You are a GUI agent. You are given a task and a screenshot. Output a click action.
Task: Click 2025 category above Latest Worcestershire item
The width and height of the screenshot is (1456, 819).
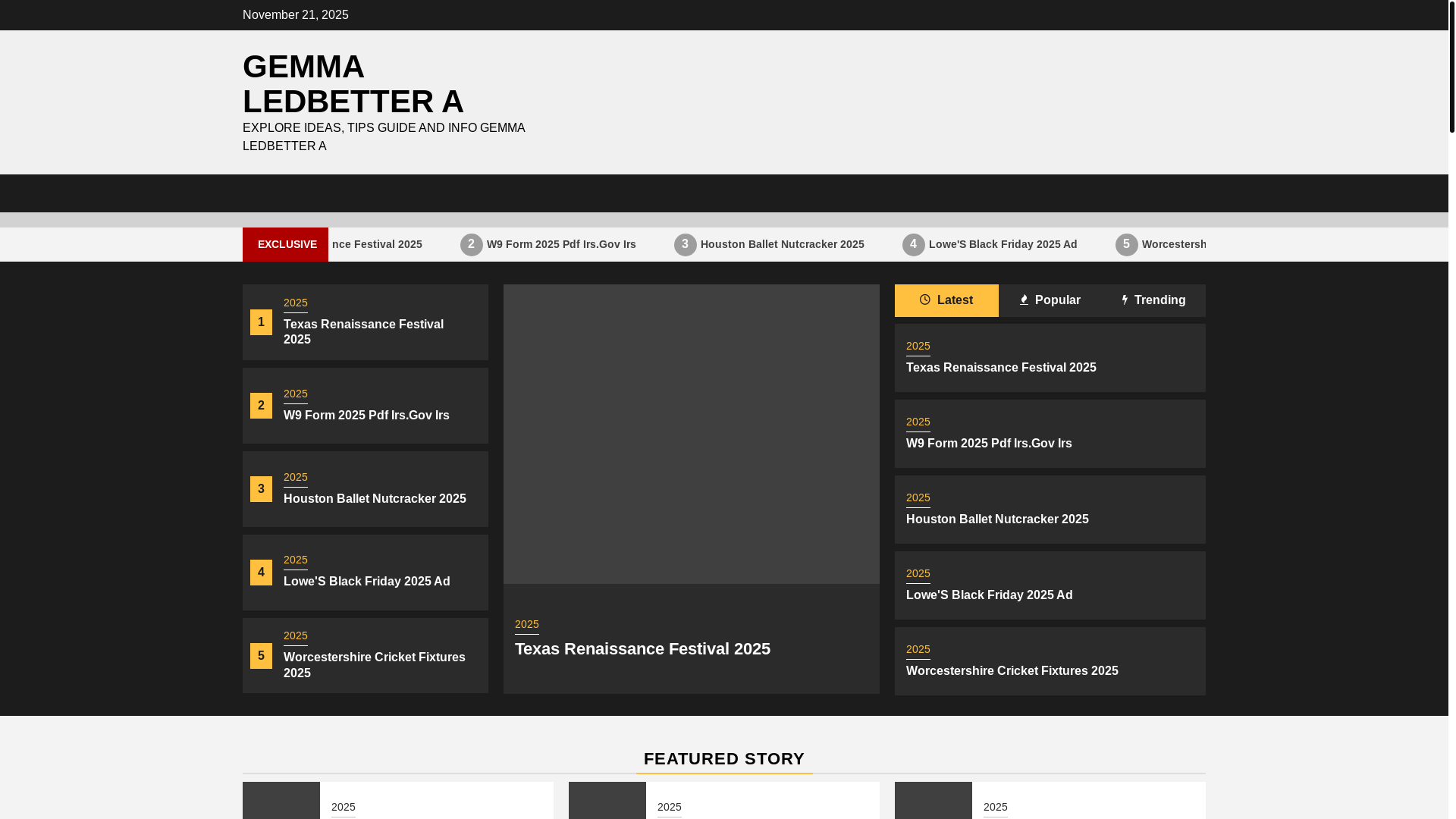[918, 650]
